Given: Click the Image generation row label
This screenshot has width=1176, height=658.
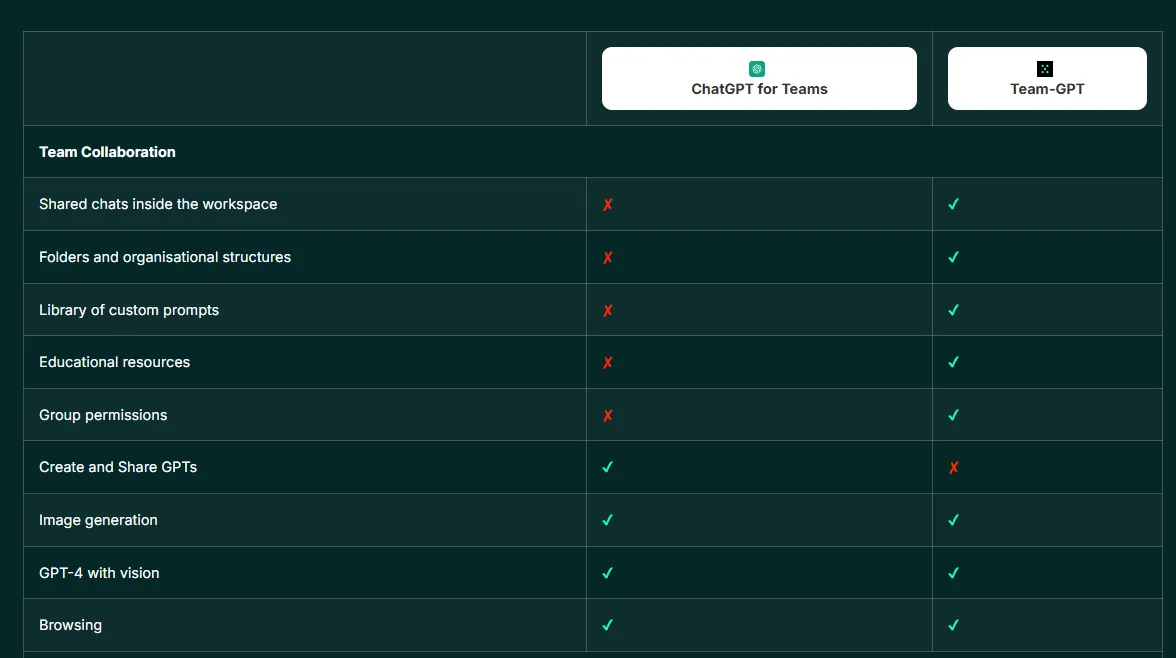Looking at the screenshot, I should 98,520.
